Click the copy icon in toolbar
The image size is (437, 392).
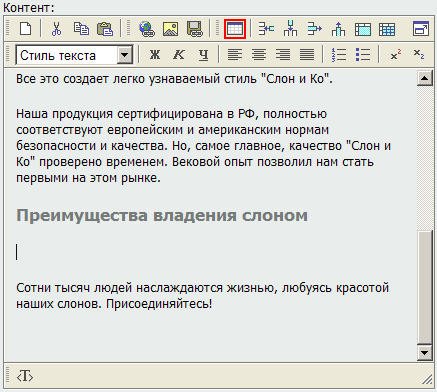pyautogui.click(x=81, y=29)
